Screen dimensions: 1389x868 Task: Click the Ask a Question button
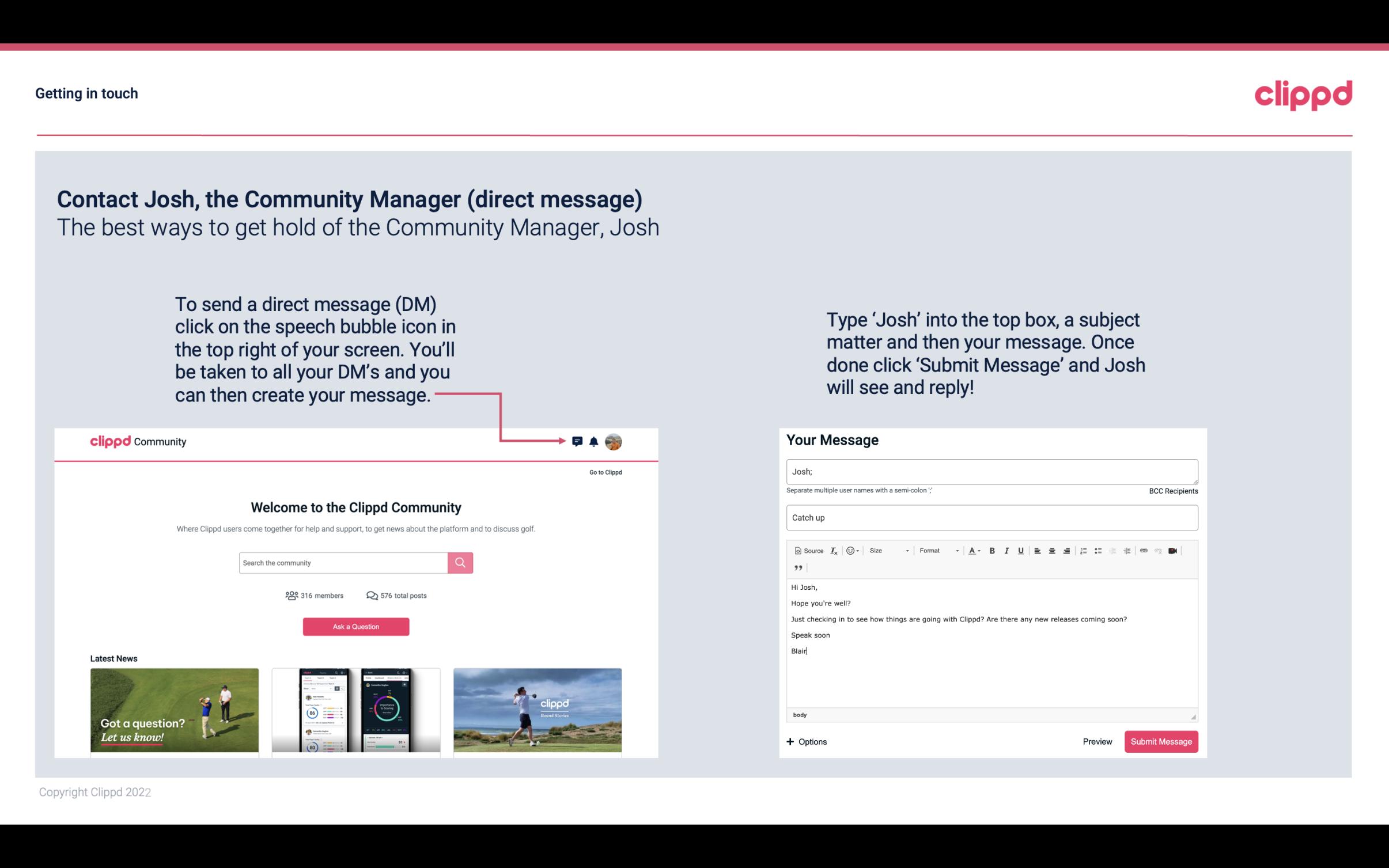coord(357,626)
